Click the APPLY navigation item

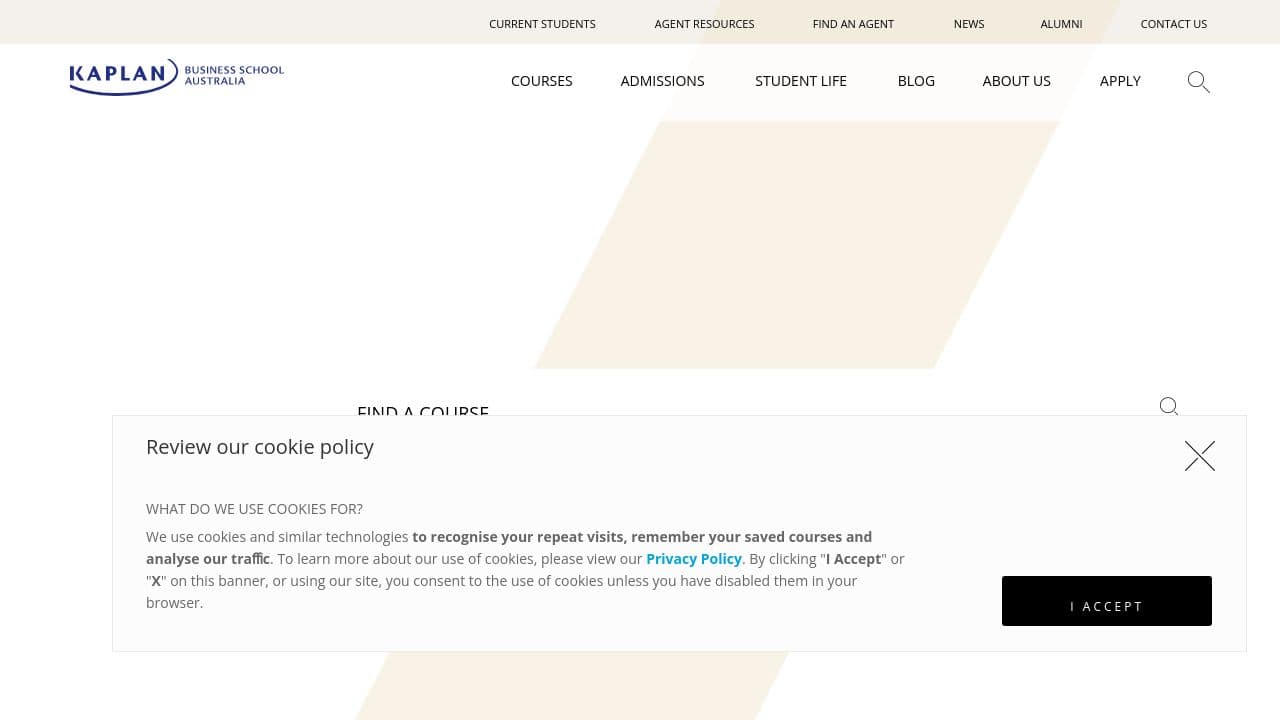pyautogui.click(x=1120, y=81)
